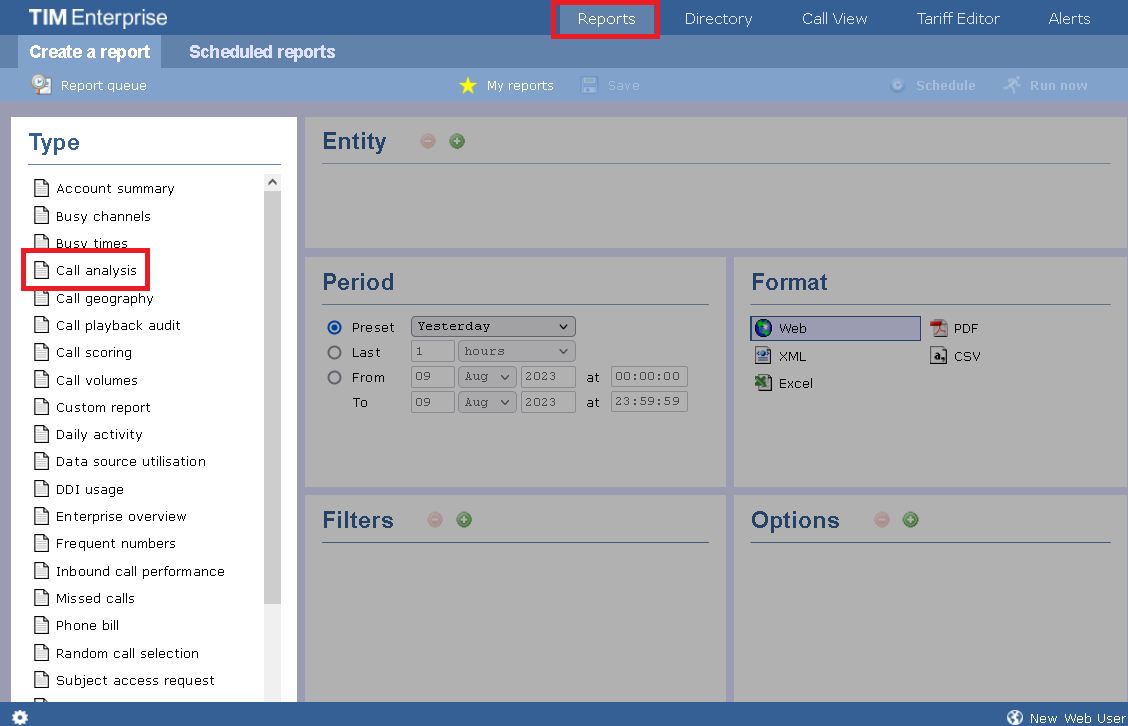1128x726 pixels.
Task: Select PDF output format
Action: pos(963,328)
